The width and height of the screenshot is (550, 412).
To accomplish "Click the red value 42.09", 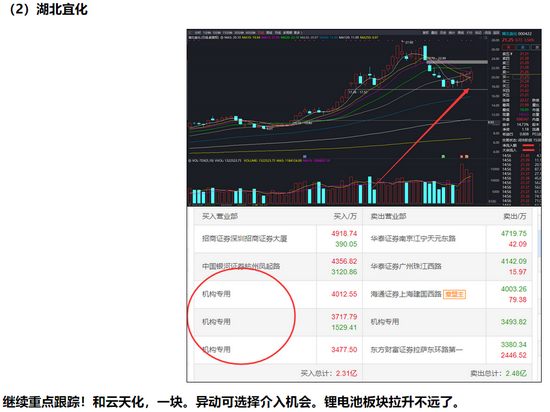I will [x=518, y=244].
